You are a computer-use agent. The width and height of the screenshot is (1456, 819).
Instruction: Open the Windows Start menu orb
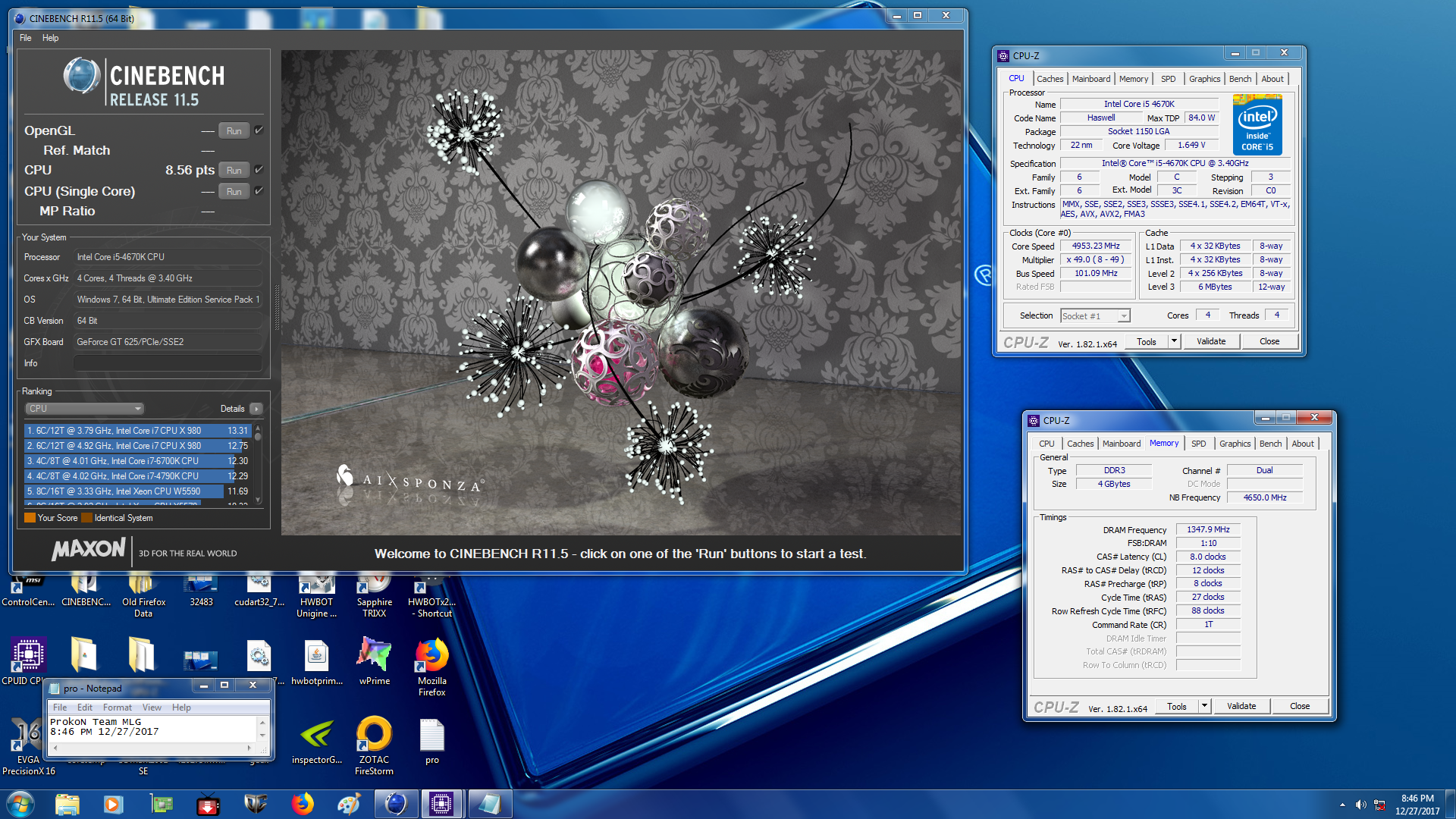[20, 804]
